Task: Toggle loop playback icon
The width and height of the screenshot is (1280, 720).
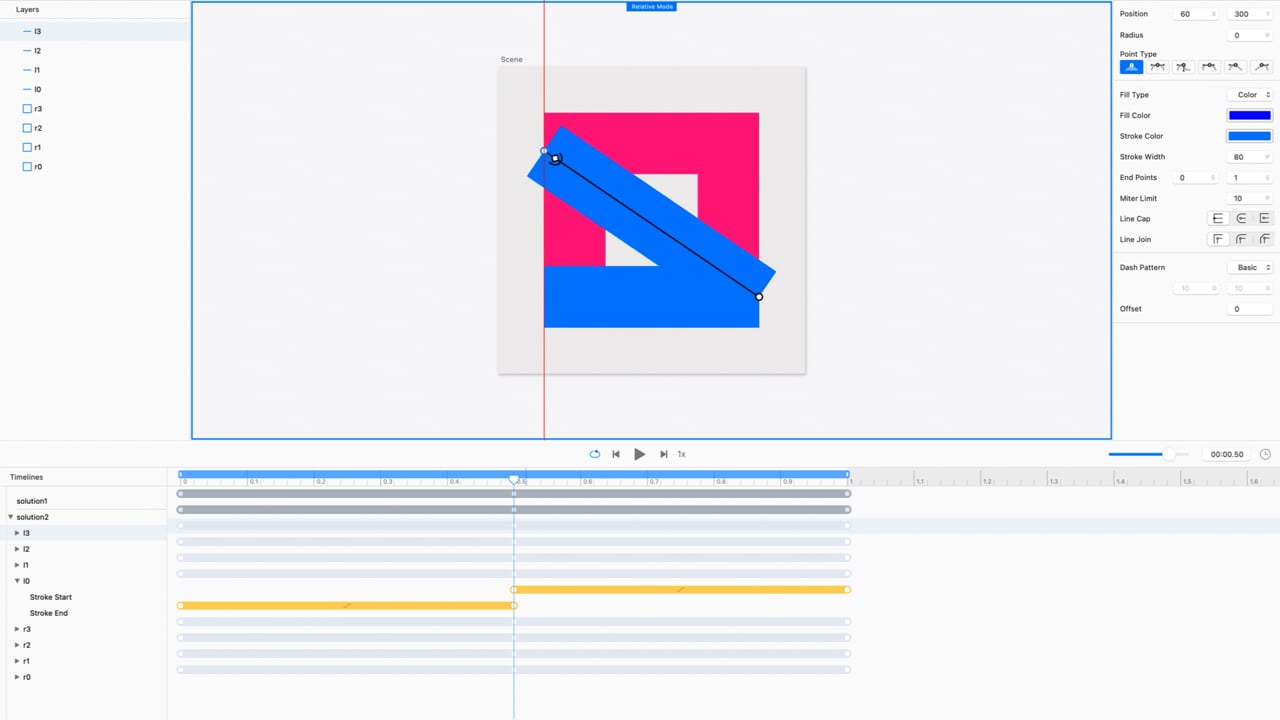Action: [x=594, y=454]
